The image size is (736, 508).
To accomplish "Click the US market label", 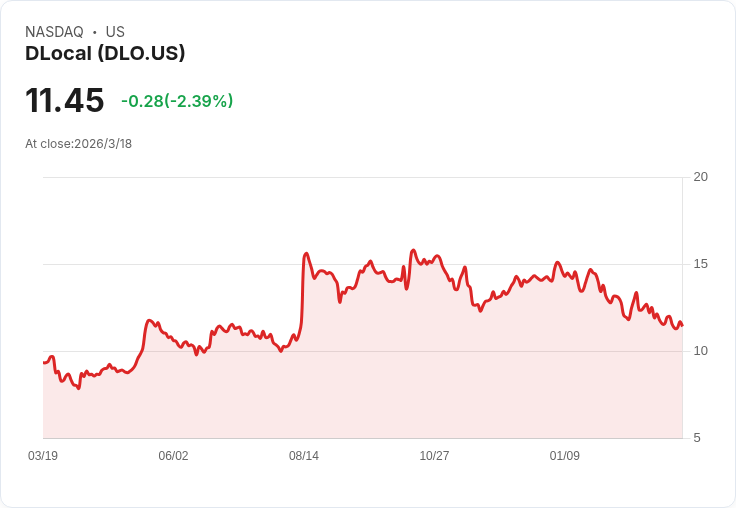I will pyautogui.click(x=115, y=32).
